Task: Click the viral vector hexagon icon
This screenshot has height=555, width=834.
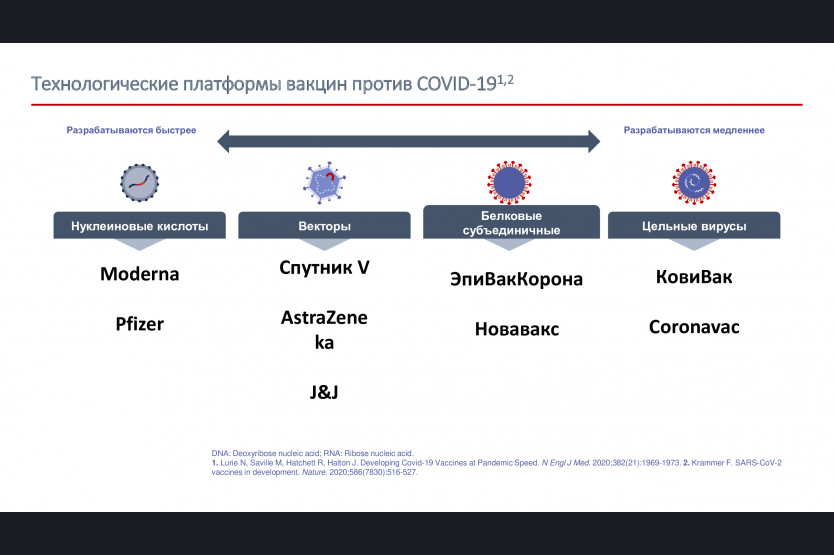Action: click(324, 183)
